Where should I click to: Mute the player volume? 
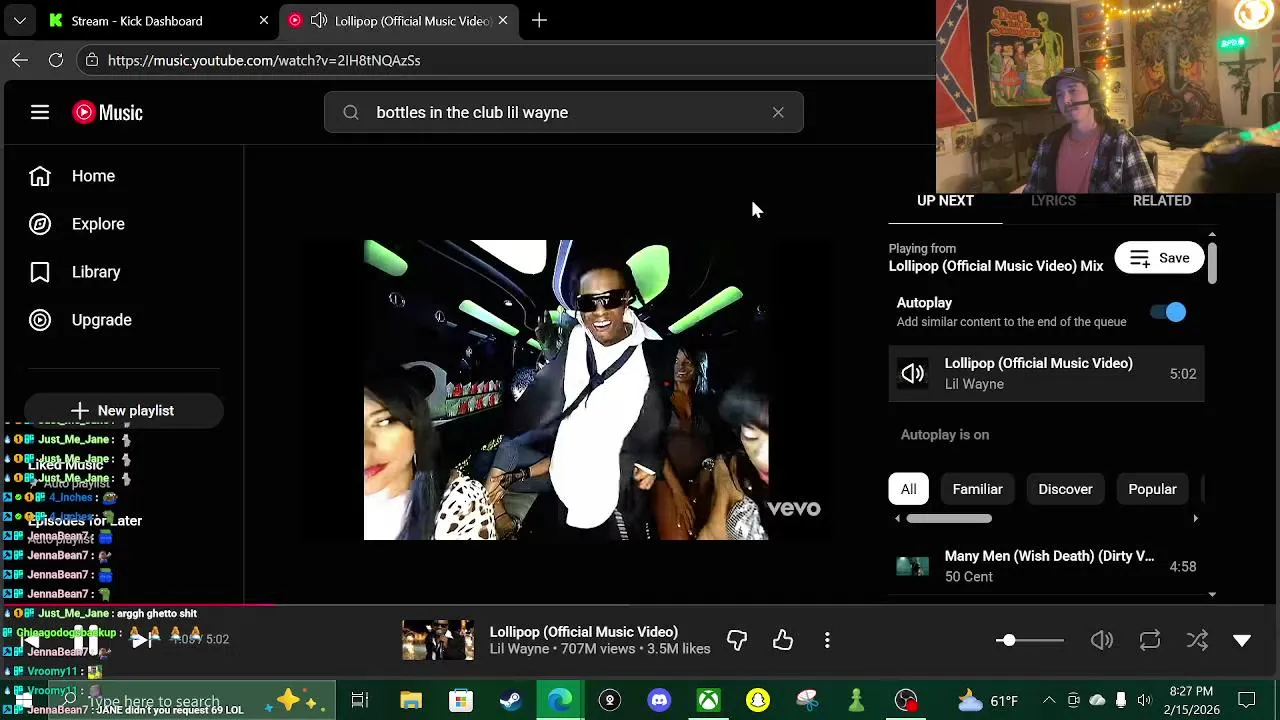1102,640
